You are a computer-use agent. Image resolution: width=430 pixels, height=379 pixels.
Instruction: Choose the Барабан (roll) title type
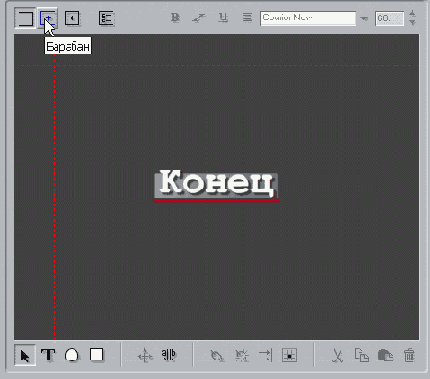pyautogui.click(x=47, y=18)
